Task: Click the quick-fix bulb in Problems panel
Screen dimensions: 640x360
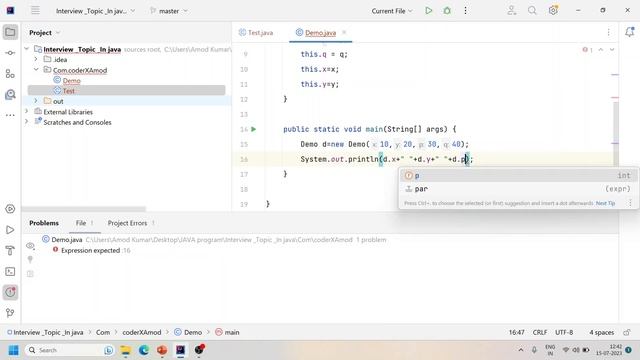Action: click(30, 259)
